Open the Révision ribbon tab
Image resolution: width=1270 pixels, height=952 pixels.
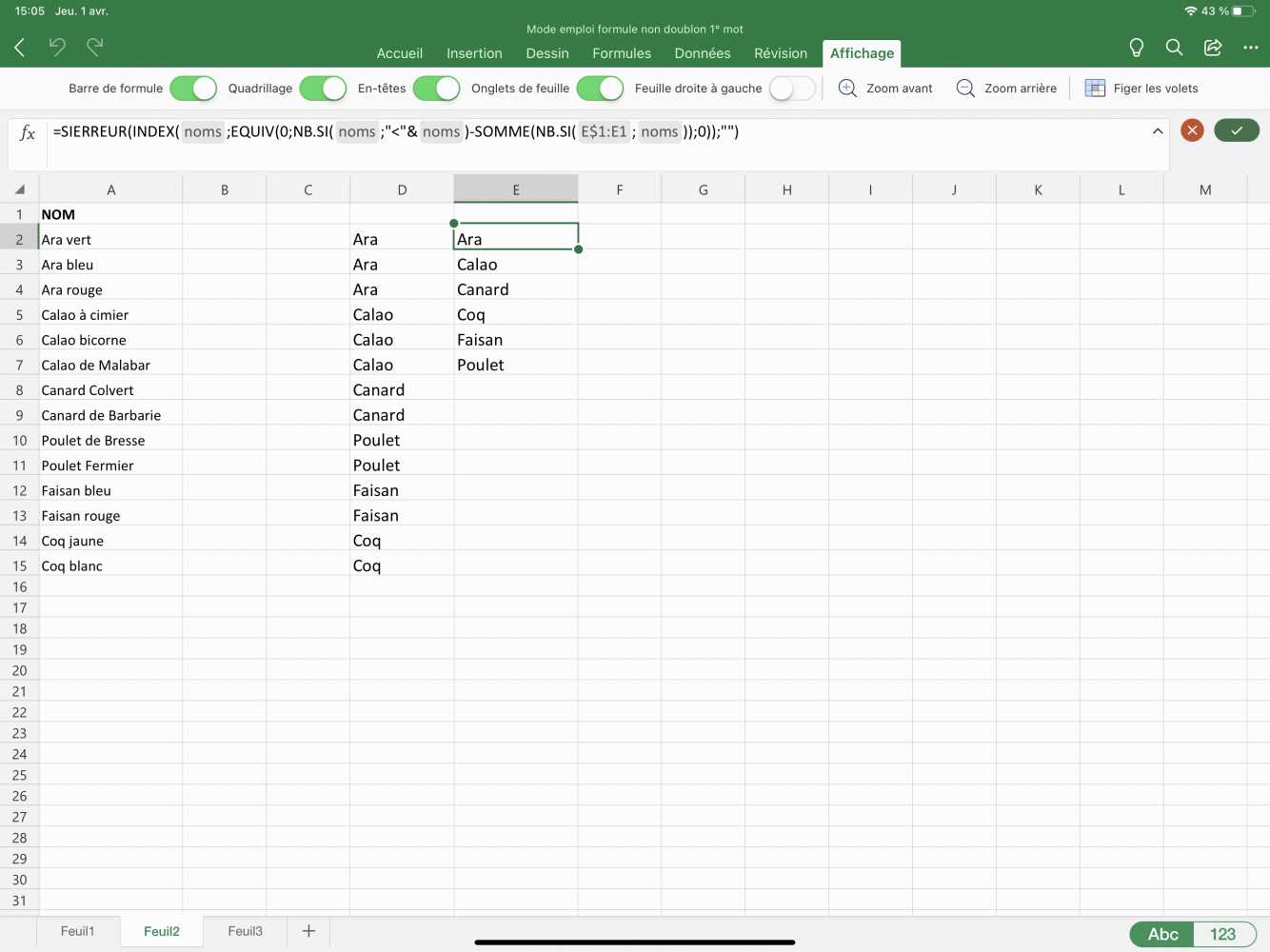[x=781, y=53]
